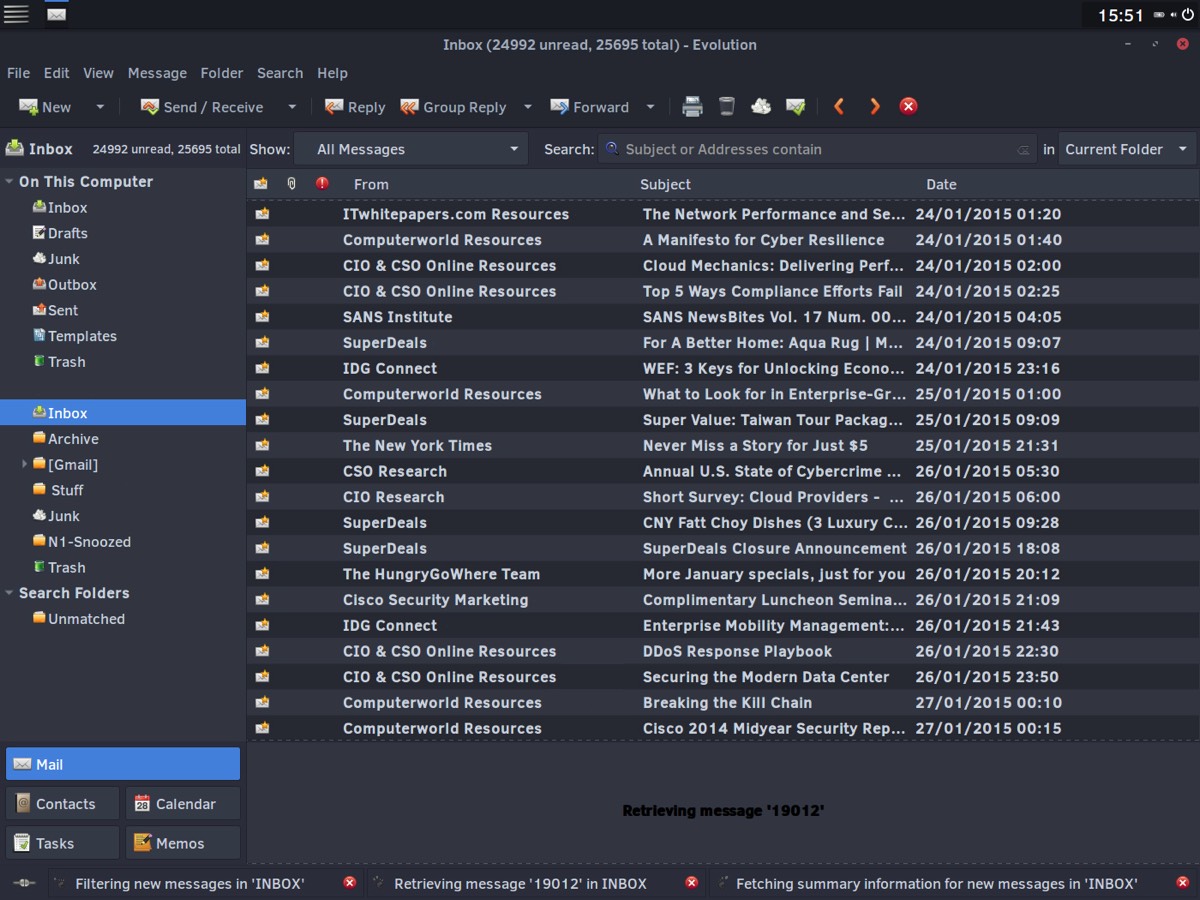The width and height of the screenshot is (1200, 900).
Task: Select message 'DDoS Response Playbook'
Action: [x=723, y=651]
